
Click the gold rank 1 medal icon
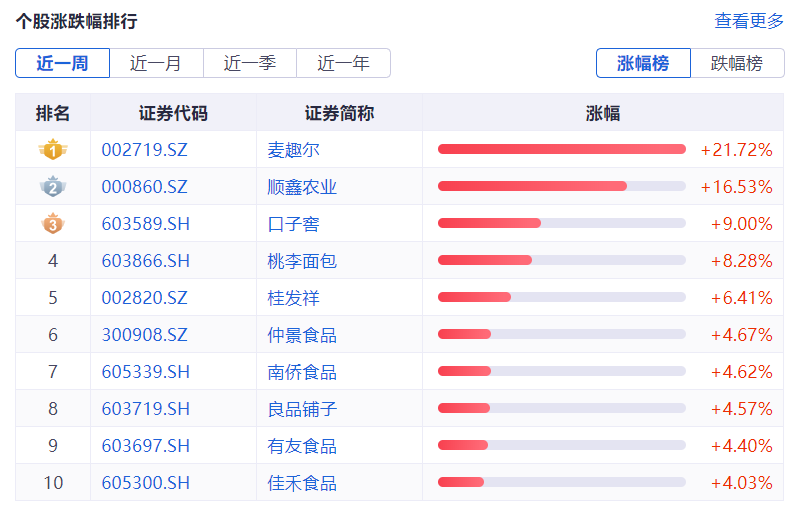[x=53, y=149]
